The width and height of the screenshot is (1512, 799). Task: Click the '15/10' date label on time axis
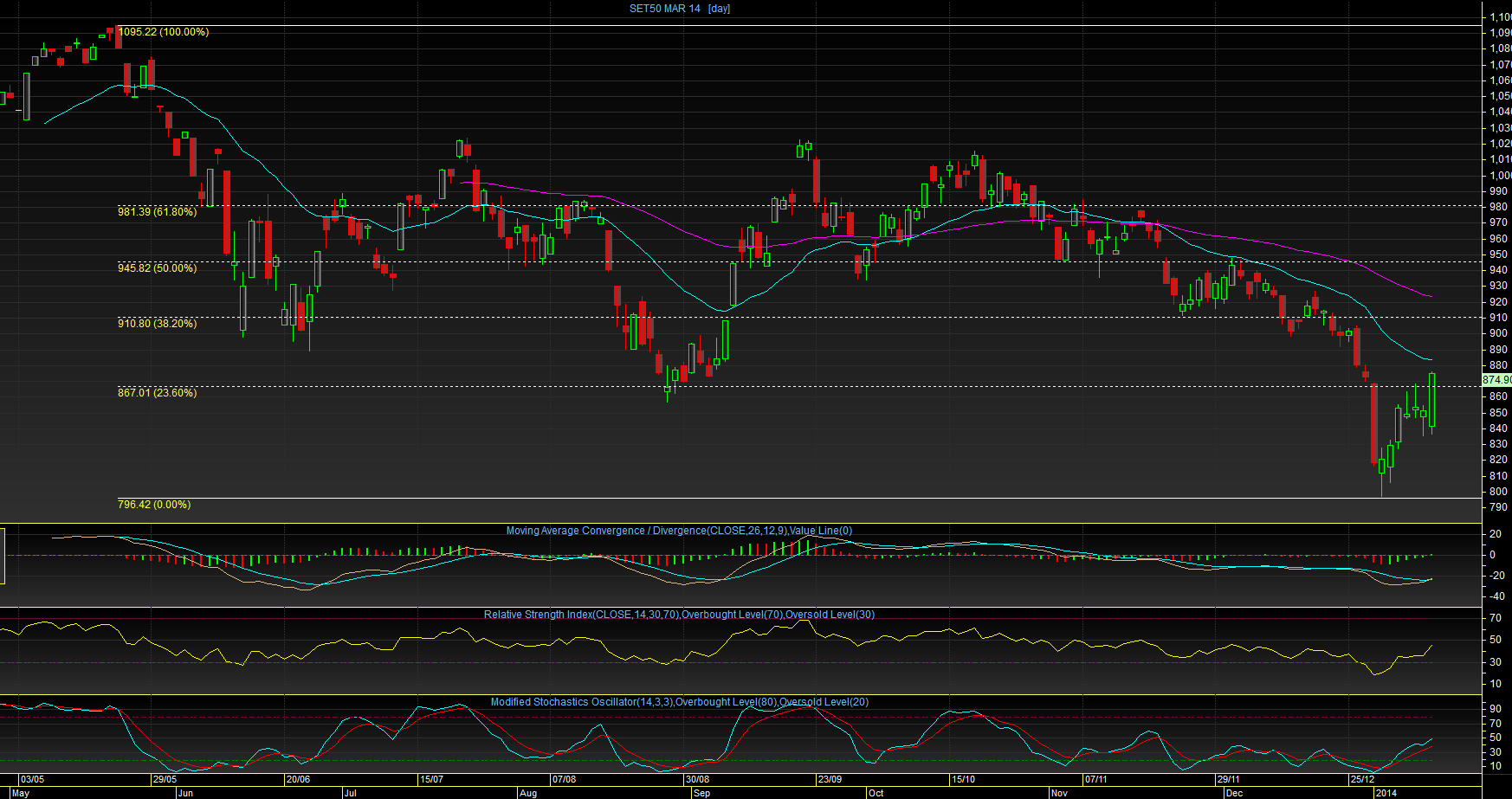(x=963, y=779)
